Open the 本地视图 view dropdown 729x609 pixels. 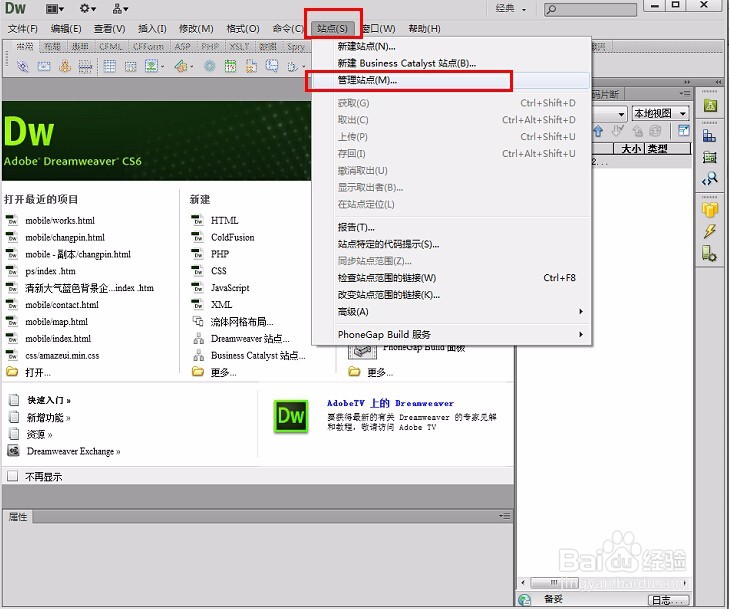(x=660, y=113)
